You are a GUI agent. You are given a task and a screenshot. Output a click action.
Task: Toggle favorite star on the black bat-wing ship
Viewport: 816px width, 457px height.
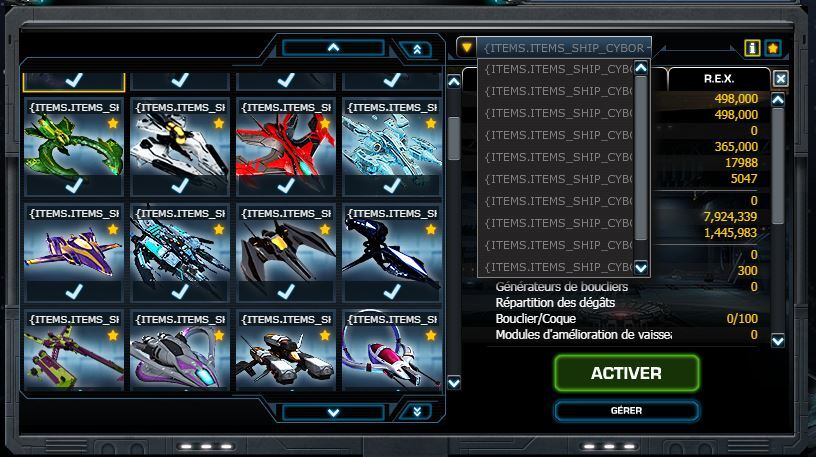pos(325,230)
